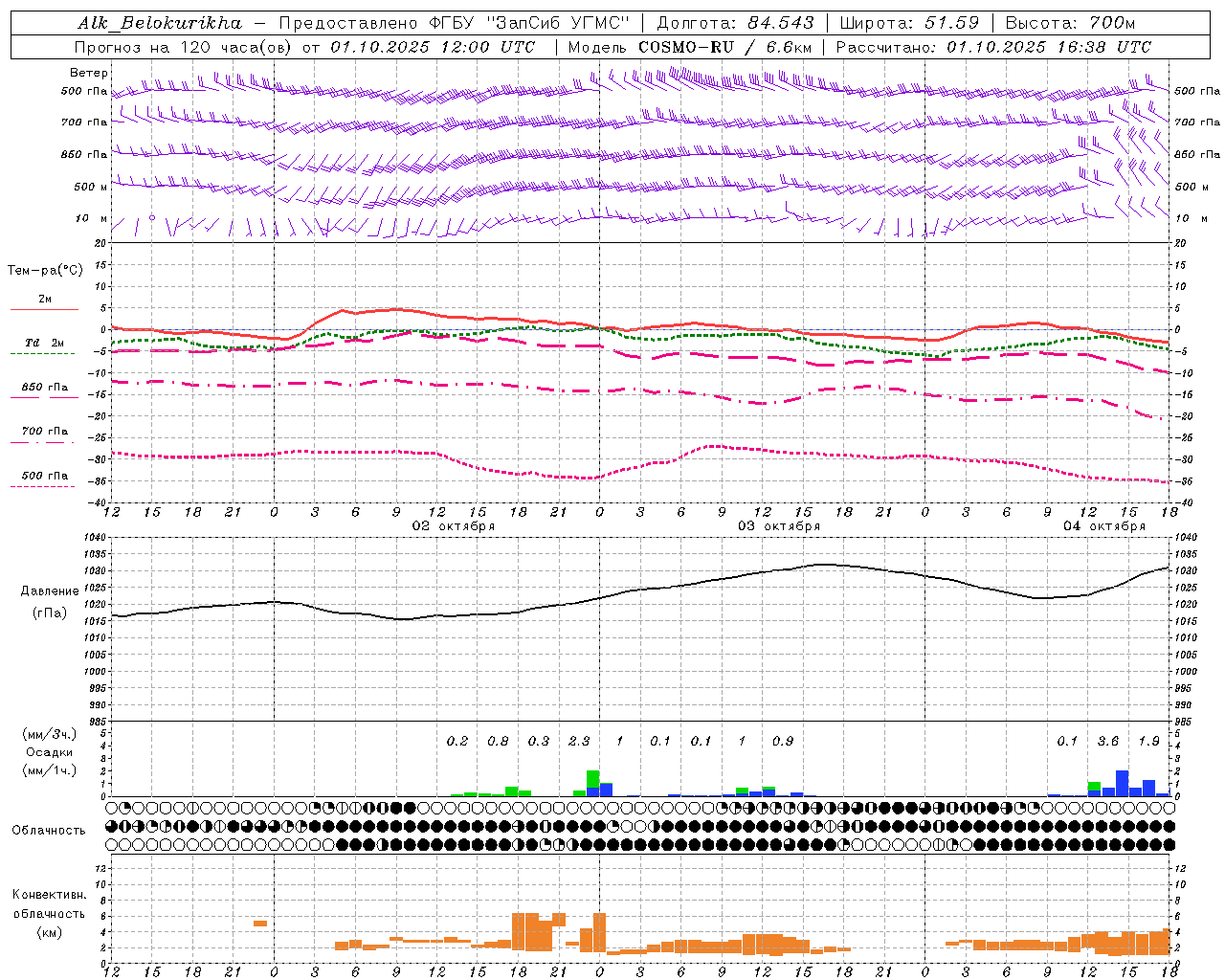Screen dimensions: 1225x980
Task: Click the 3-hour precipitation value '1.9'
Action: pyautogui.click(x=1149, y=741)
